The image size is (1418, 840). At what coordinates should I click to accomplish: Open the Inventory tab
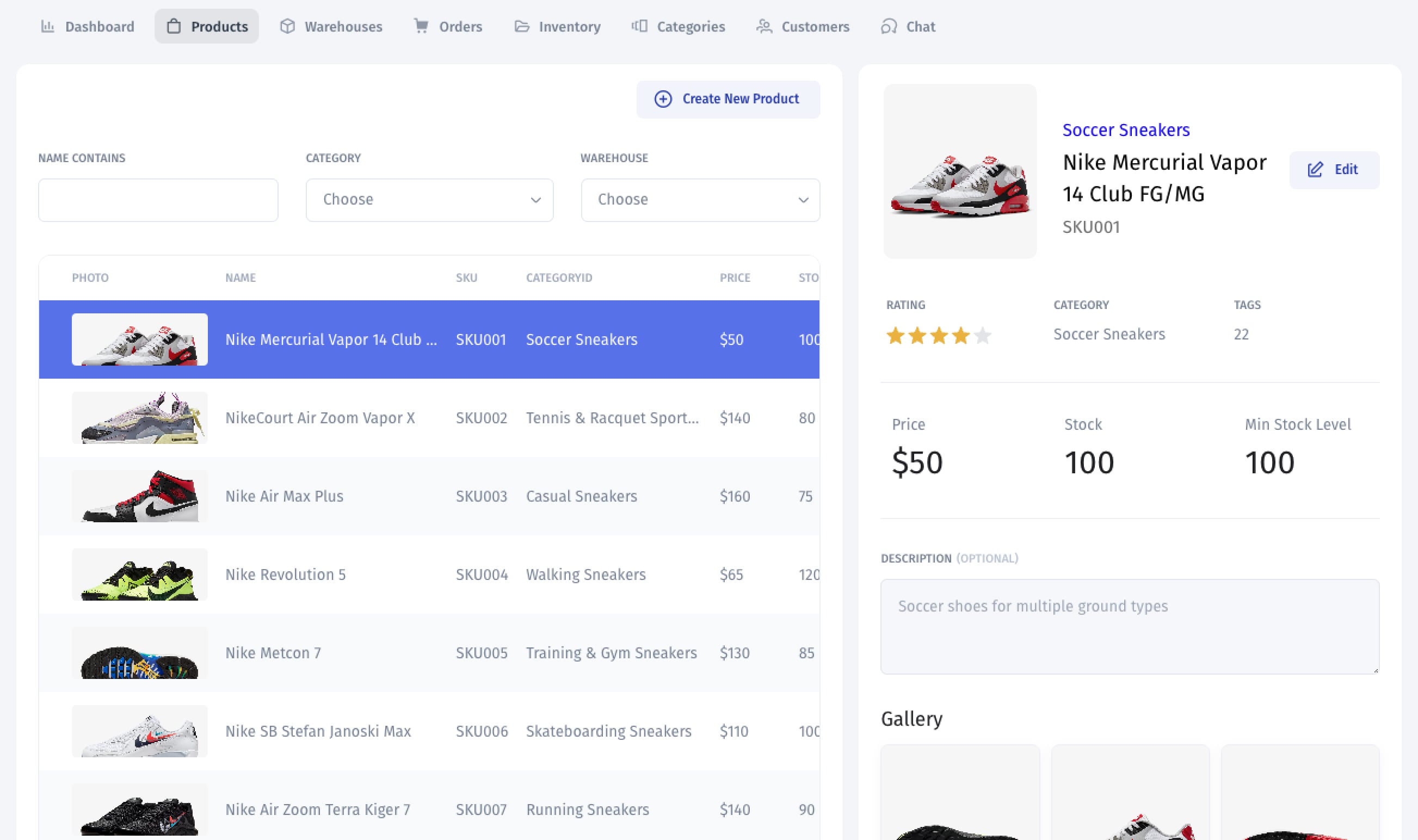click(x=558, y=27)
